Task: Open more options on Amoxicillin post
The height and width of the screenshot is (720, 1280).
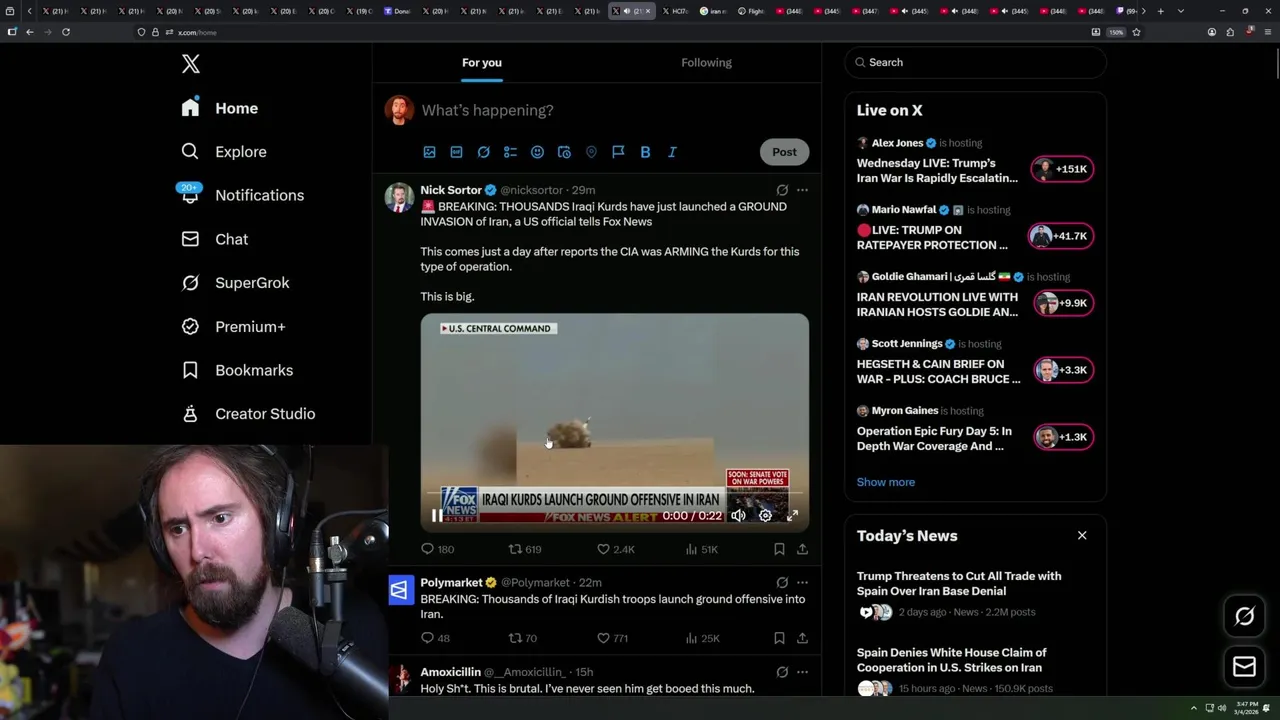Action: point(802,672)
